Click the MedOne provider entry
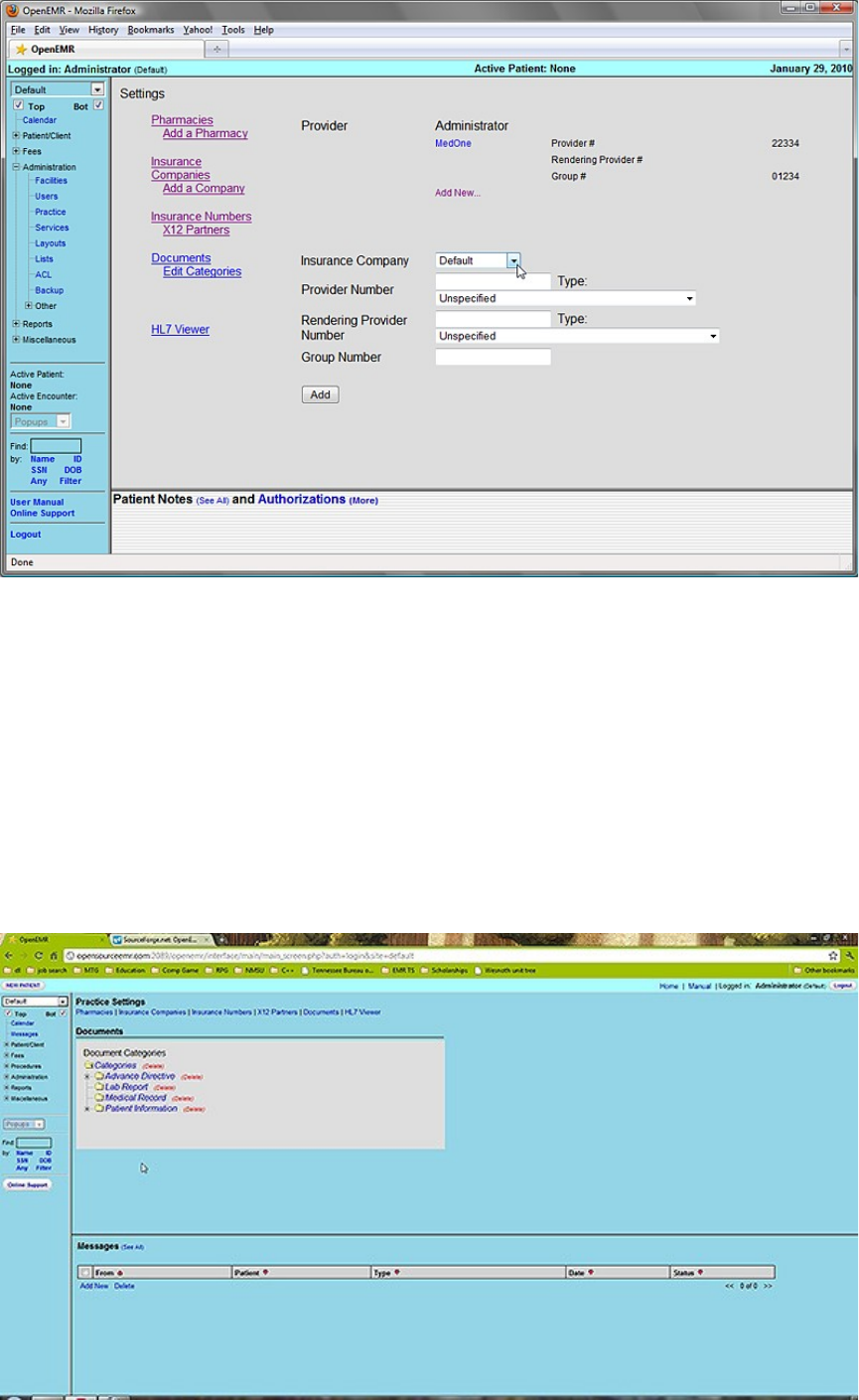 453,143
